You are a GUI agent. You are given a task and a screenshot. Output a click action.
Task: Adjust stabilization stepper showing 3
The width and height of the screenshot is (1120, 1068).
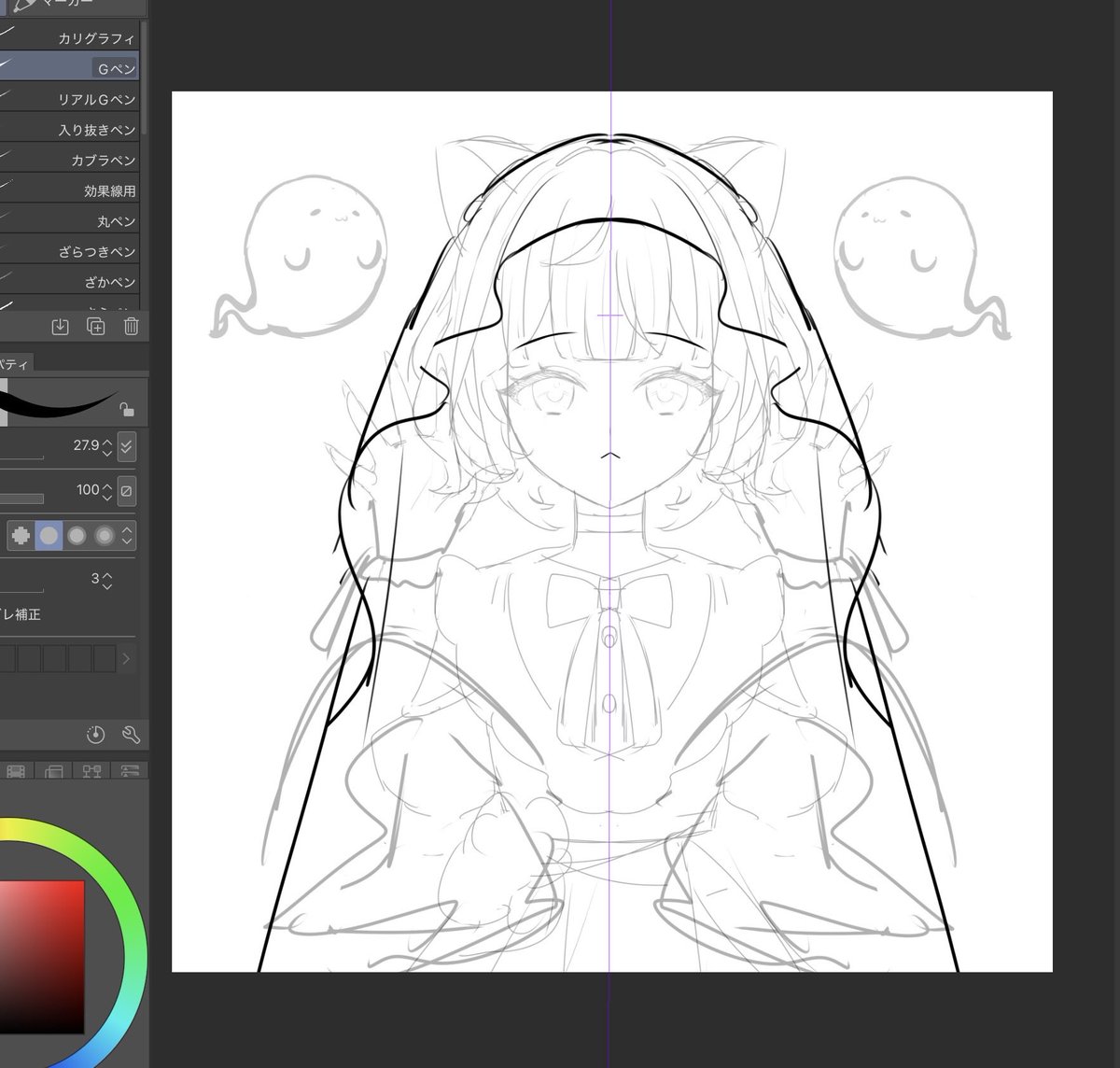[107, 580]
